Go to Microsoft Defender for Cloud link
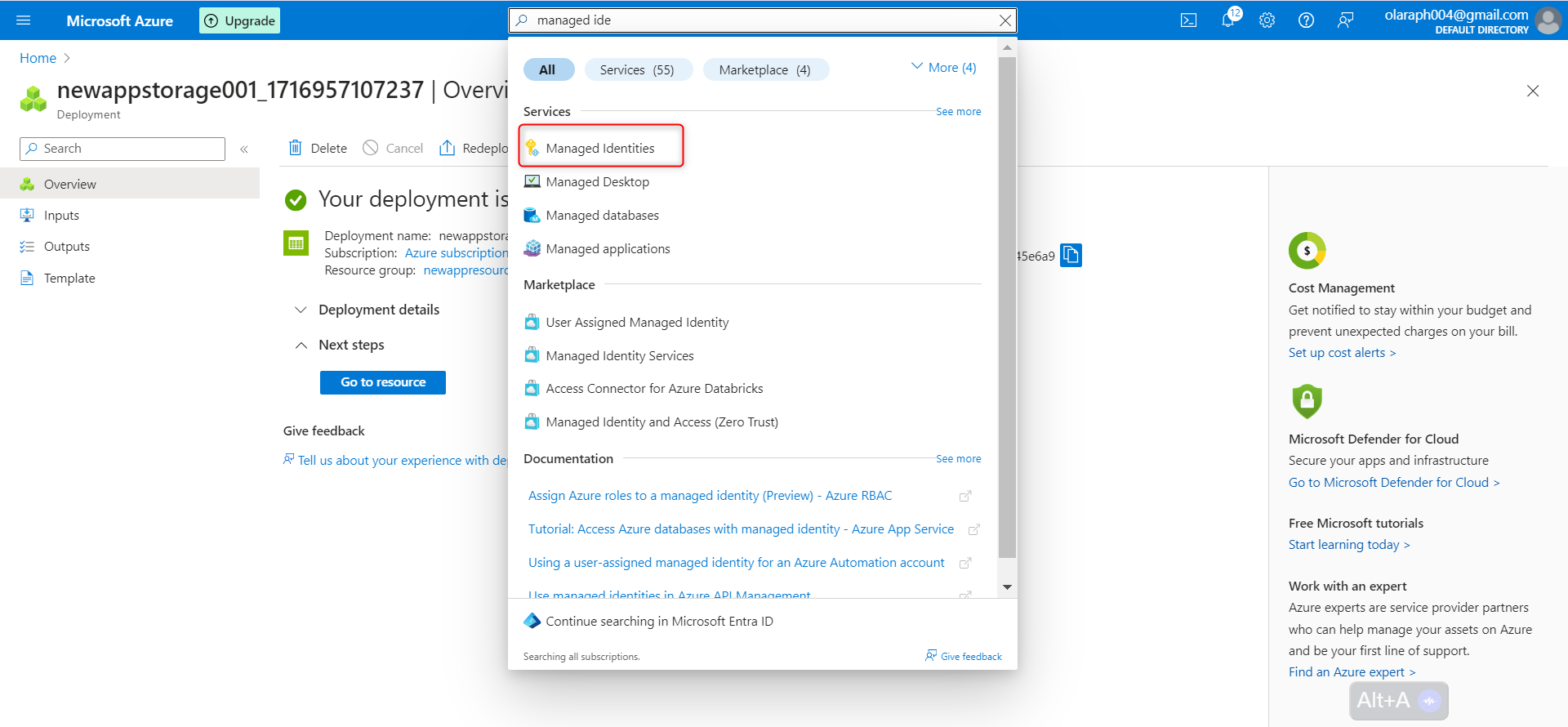This screenshot has width=1568, height=727. (x=1394, y=483)
